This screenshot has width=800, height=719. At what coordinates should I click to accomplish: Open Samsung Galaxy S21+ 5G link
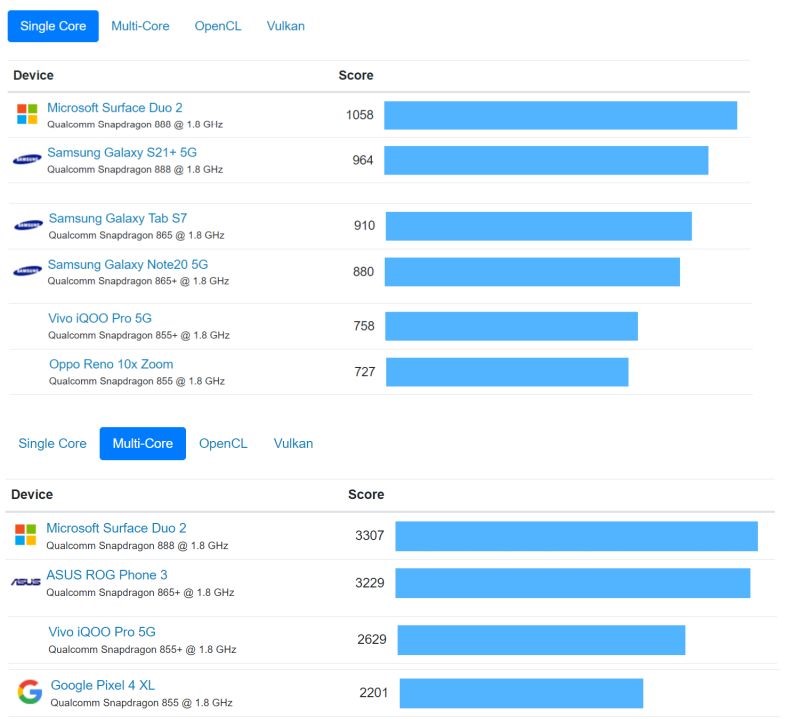tap(122, 153)
